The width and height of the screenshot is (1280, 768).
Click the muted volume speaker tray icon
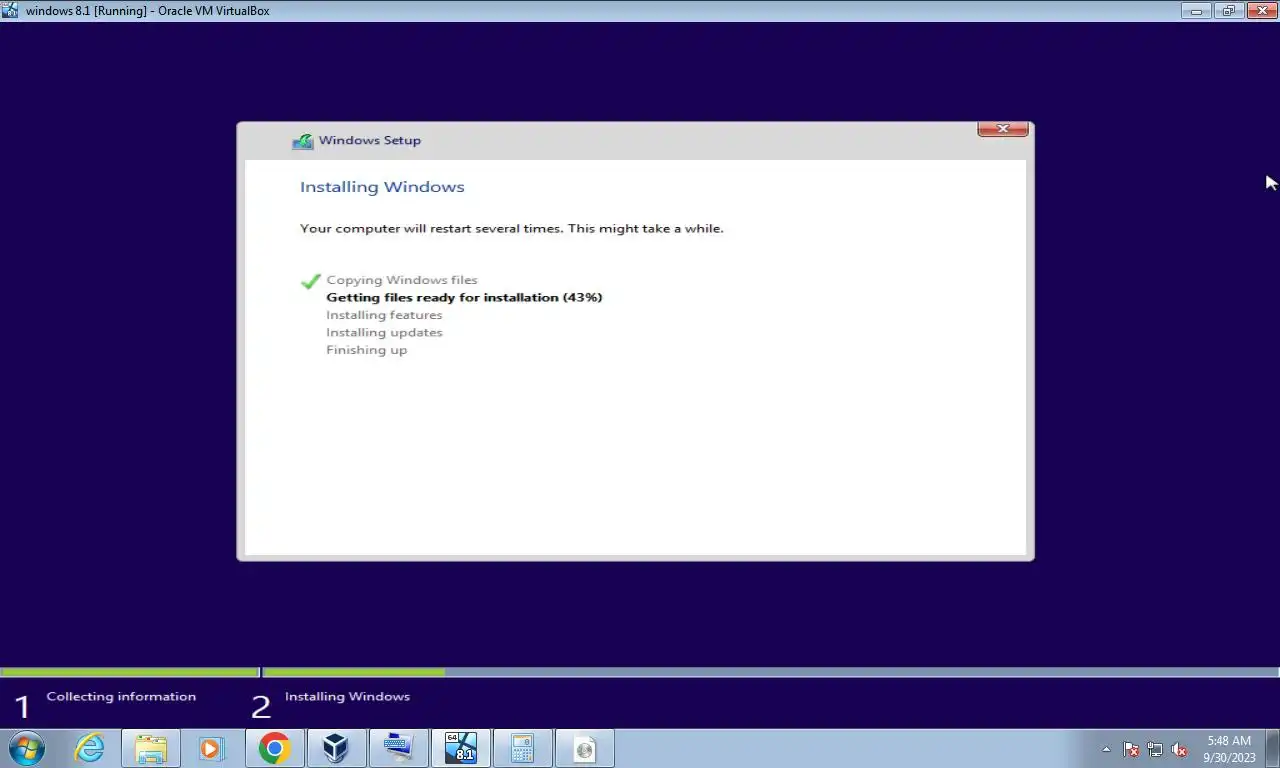pyautogui.click(x=1179, y=749)
